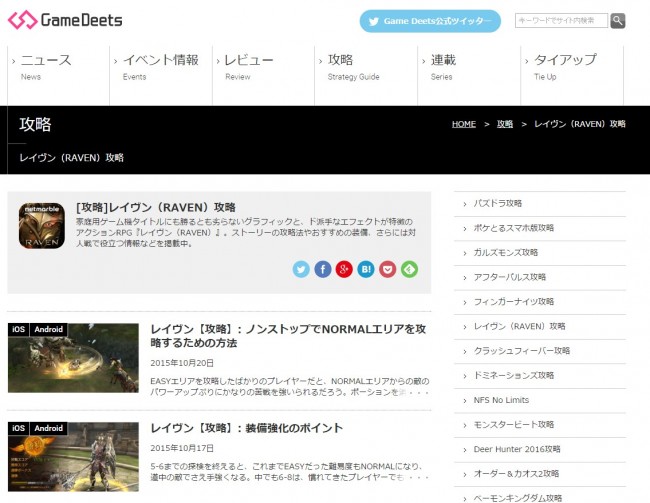Share on Hatena Bookmark B! icon

click(366, 269)
